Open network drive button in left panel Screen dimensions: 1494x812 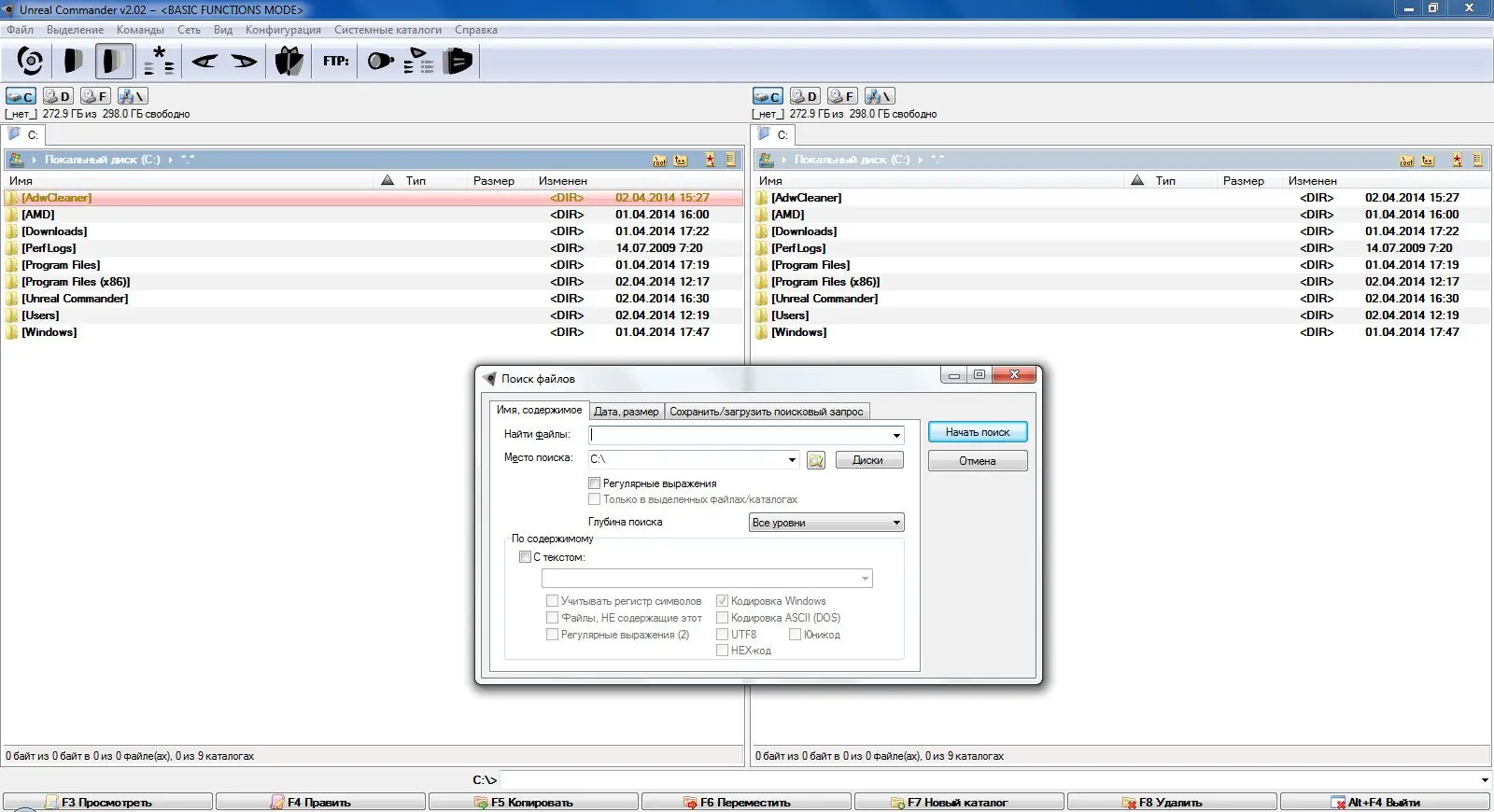(x=133, y=96)
